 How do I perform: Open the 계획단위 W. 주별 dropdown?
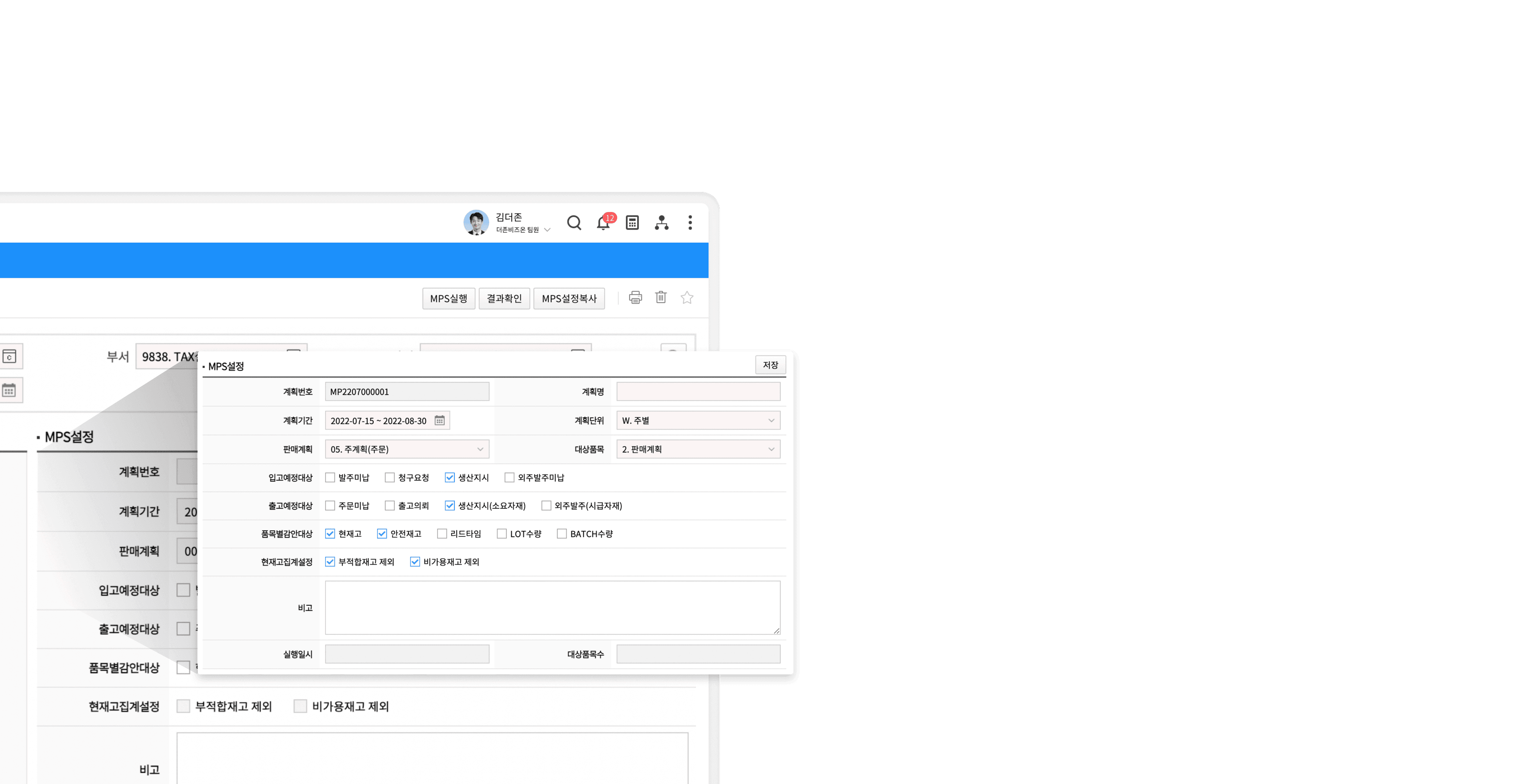(698, 420)
